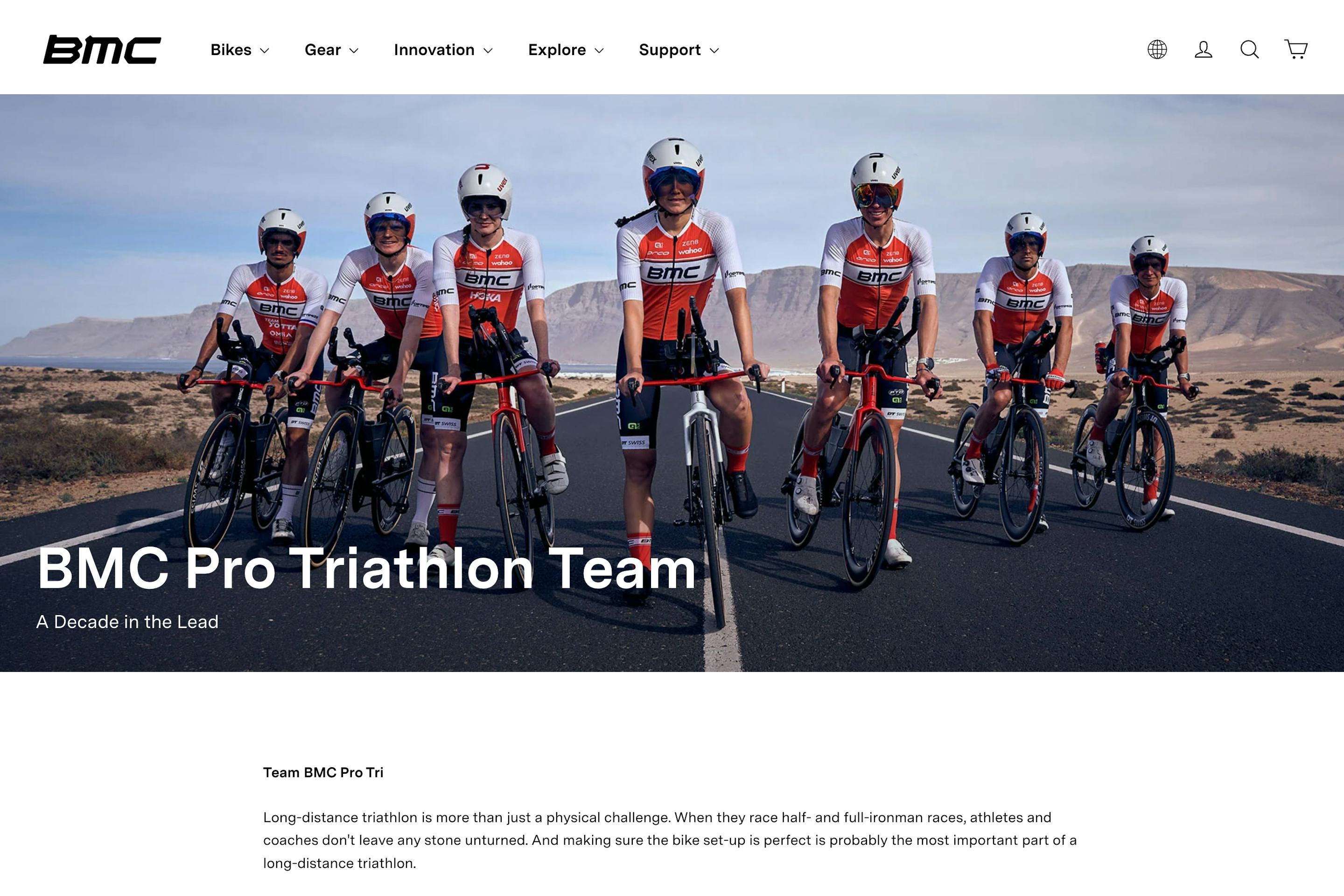The image size is (1344, 896).
Task: Select the Innovation menu label
Action: (434, 50)
